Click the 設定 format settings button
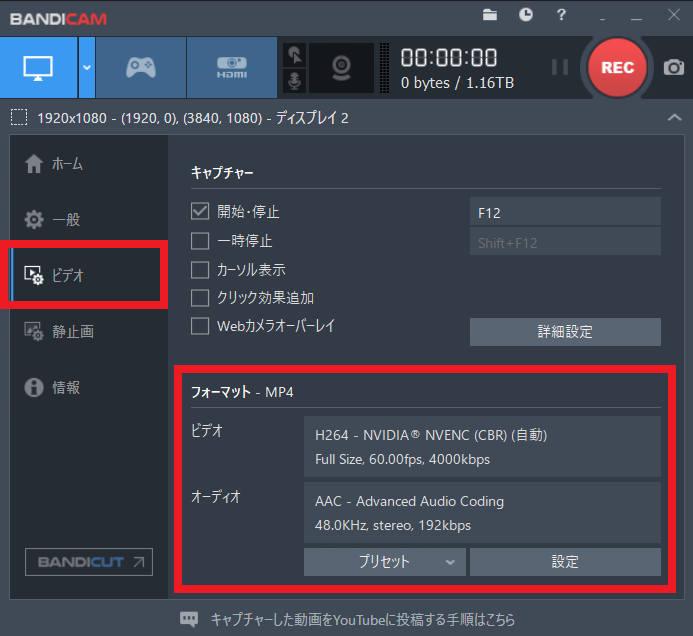This screenshot has width=693, height=636. [x=565, y=562]
